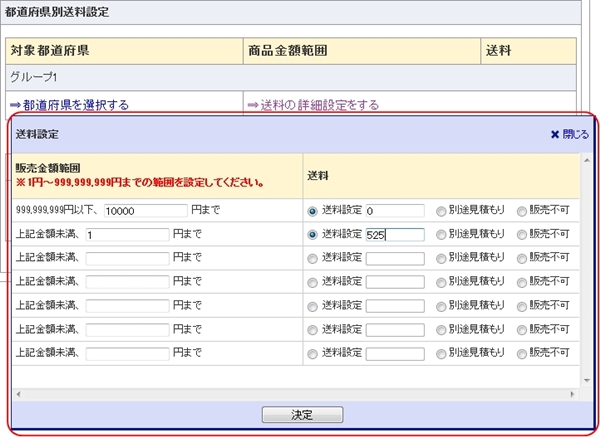Click the last row sales amount field
600x437 pixels.
coord(127,354)
